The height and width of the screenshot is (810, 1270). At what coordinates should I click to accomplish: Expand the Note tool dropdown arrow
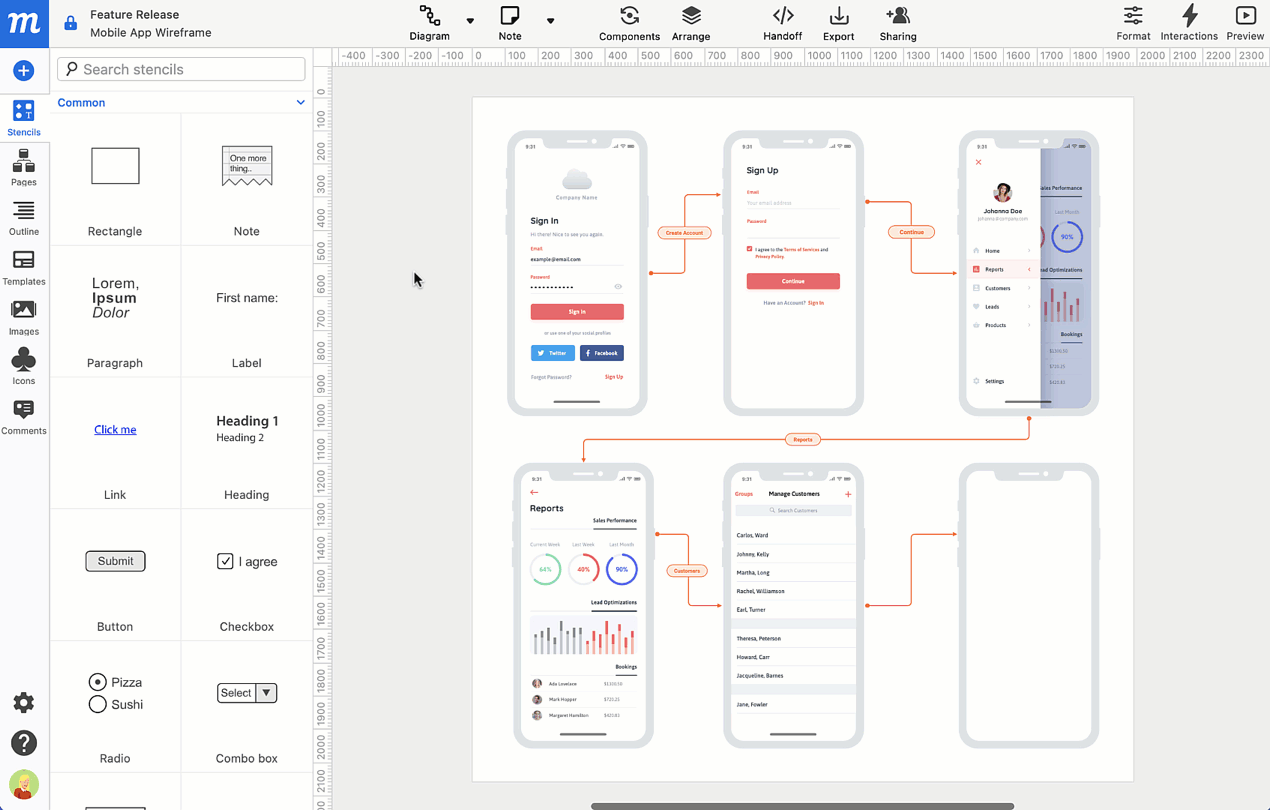[x=550, y=21]
